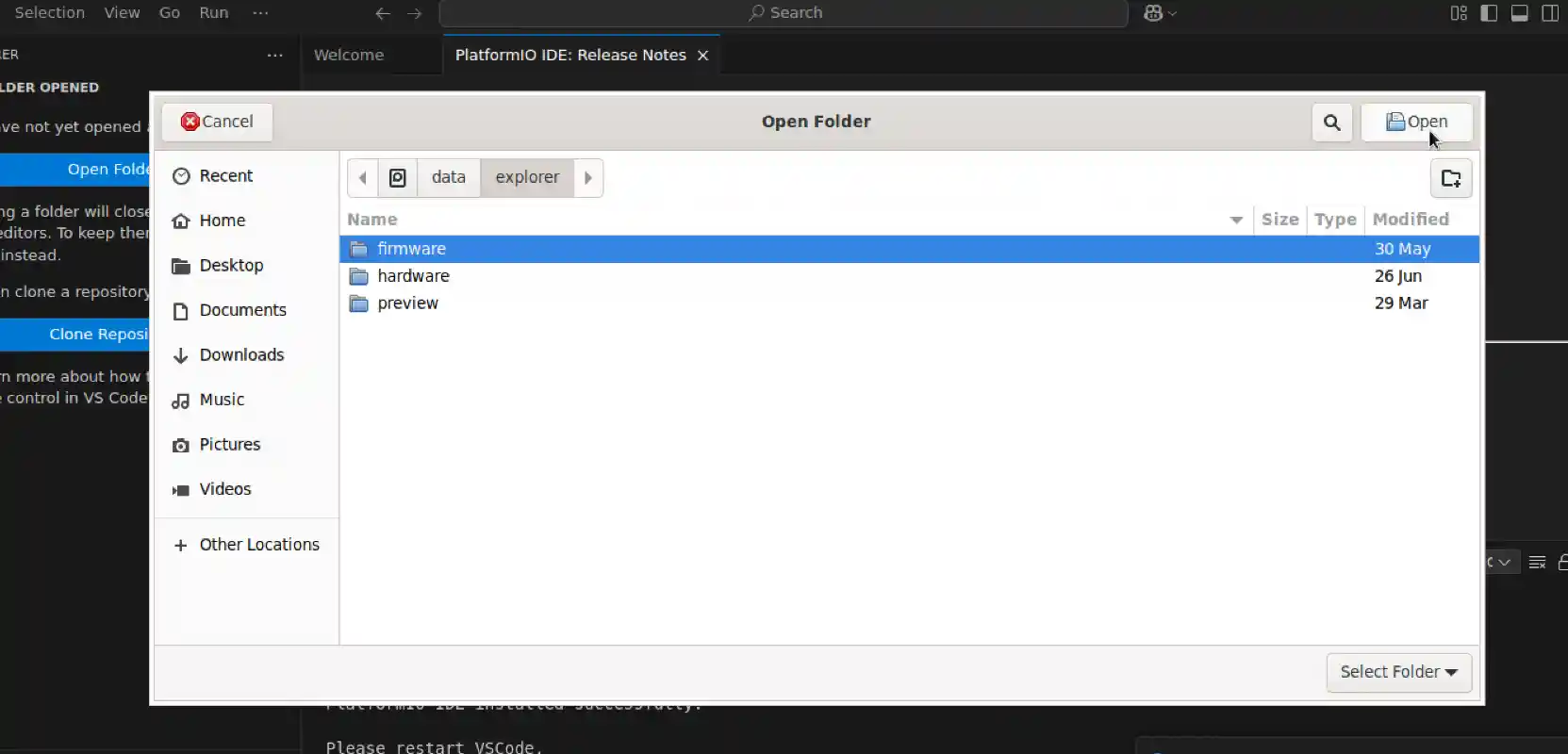1568x754 pixels.
Task: Sort by the Modified column header
Action: click(x=1422, y=220)
